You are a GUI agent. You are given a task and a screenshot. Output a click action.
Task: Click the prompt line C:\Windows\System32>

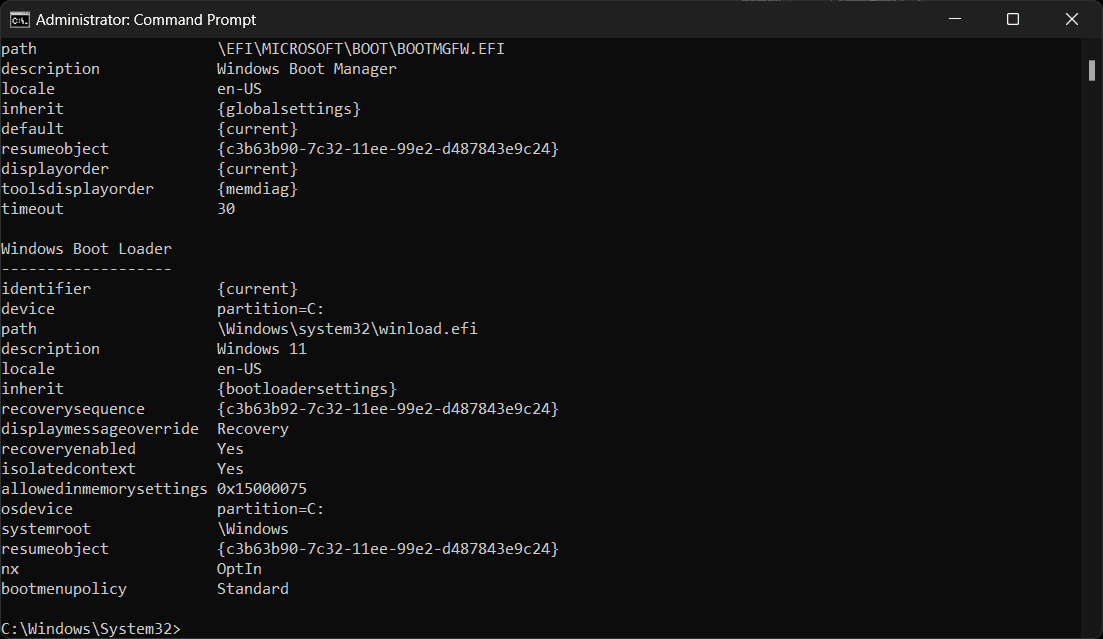tap(91, 629)
